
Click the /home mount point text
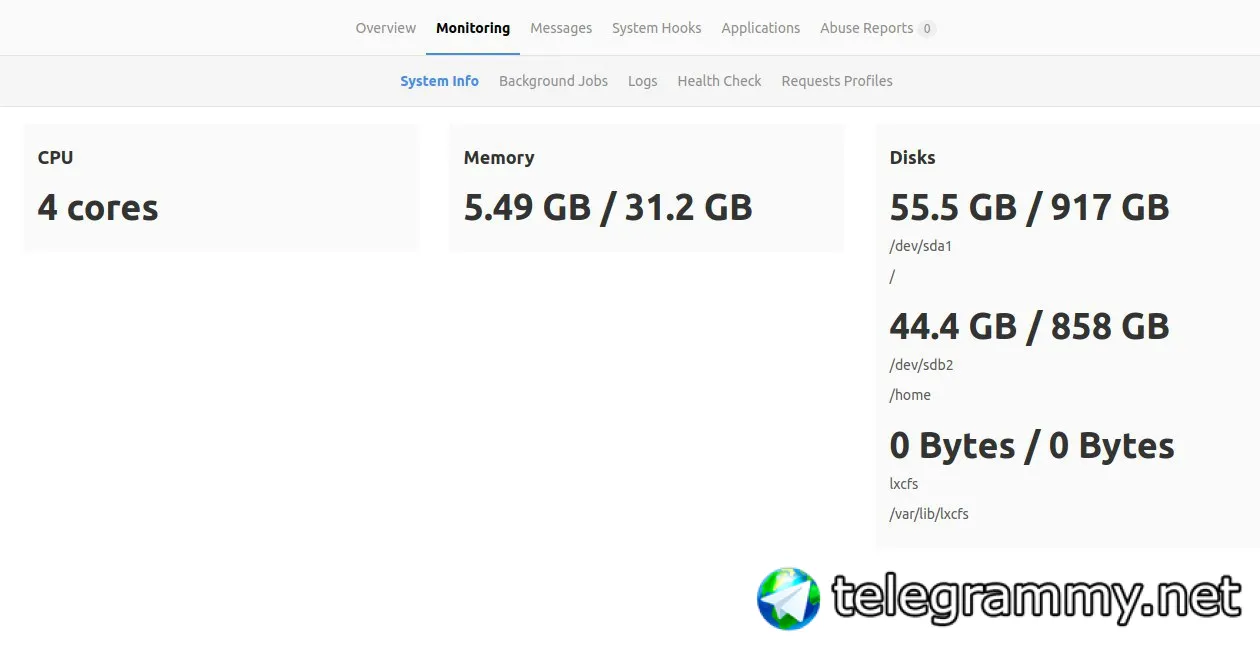pyautogui.click(x=910, y=395)
